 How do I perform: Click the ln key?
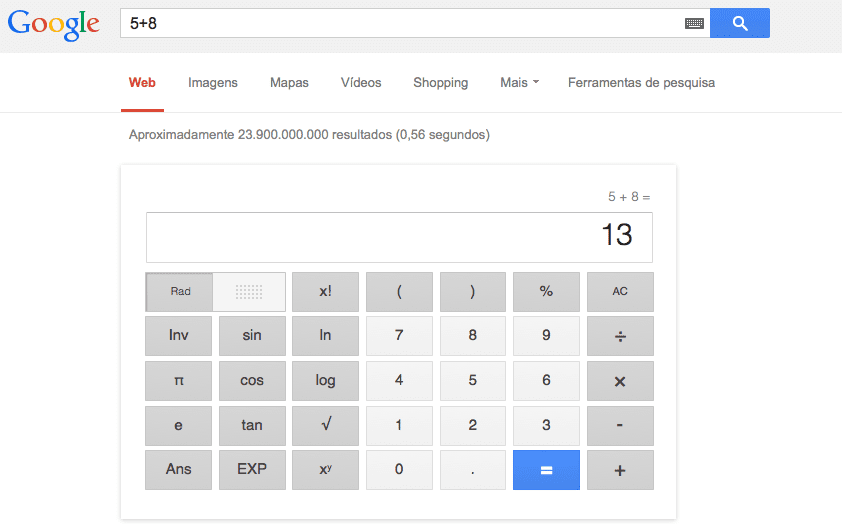(325, 336)
